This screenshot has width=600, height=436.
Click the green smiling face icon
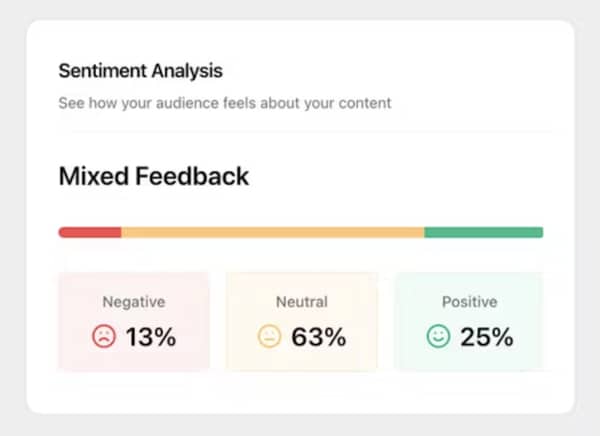pyautogui.click(x=438, y=337)
